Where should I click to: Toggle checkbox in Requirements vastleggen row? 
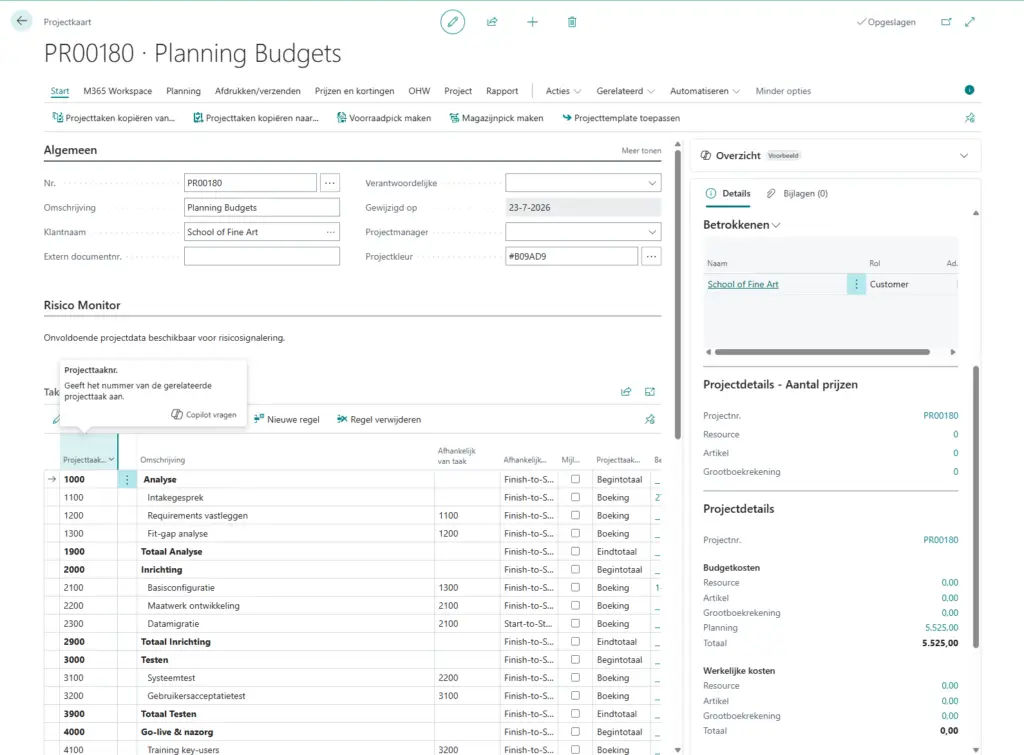575,515
